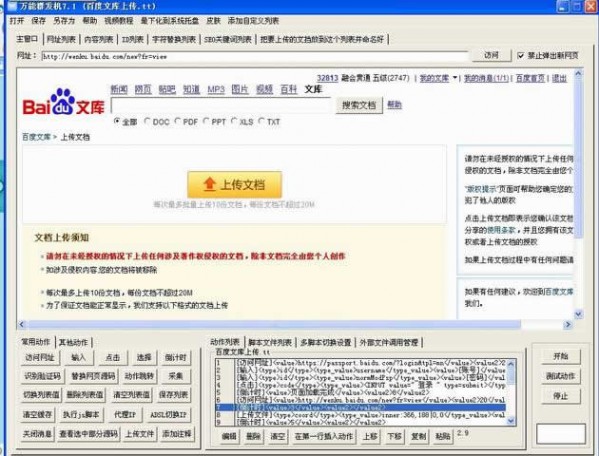
Task: Click the 关闭消息 button
Action: point(37,434)
